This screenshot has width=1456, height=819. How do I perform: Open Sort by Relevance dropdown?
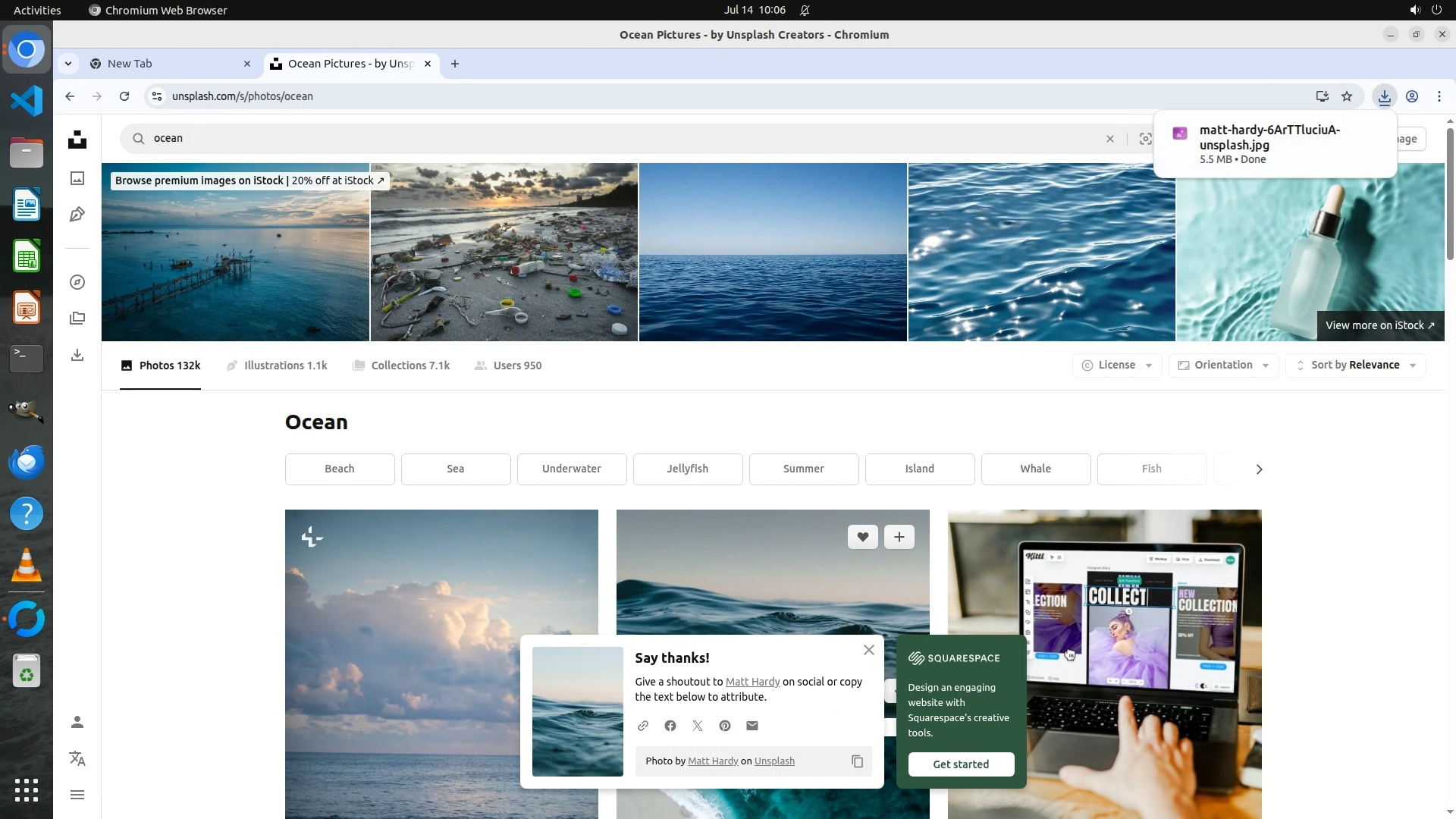coord(1355,365)
